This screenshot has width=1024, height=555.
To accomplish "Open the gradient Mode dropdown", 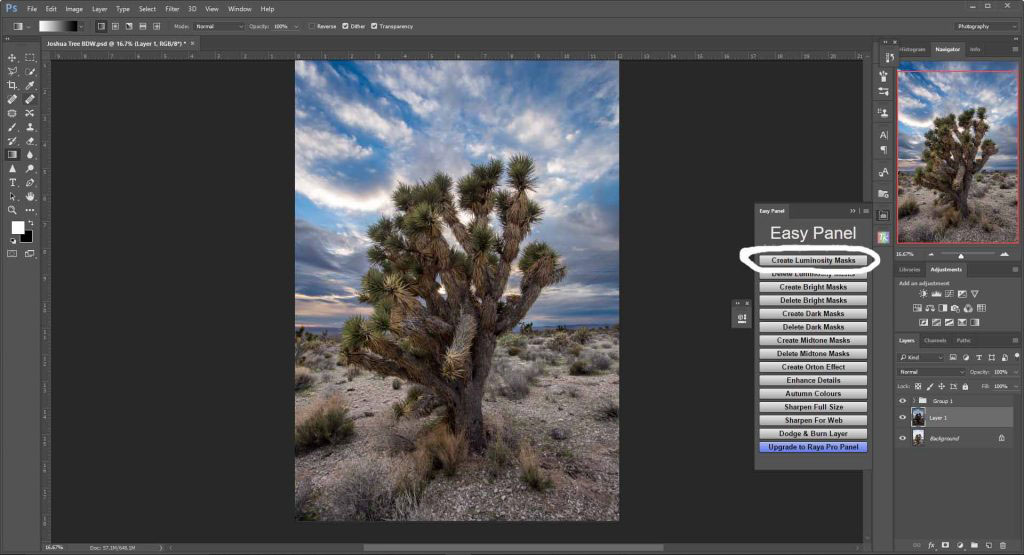I will (218, 26).
